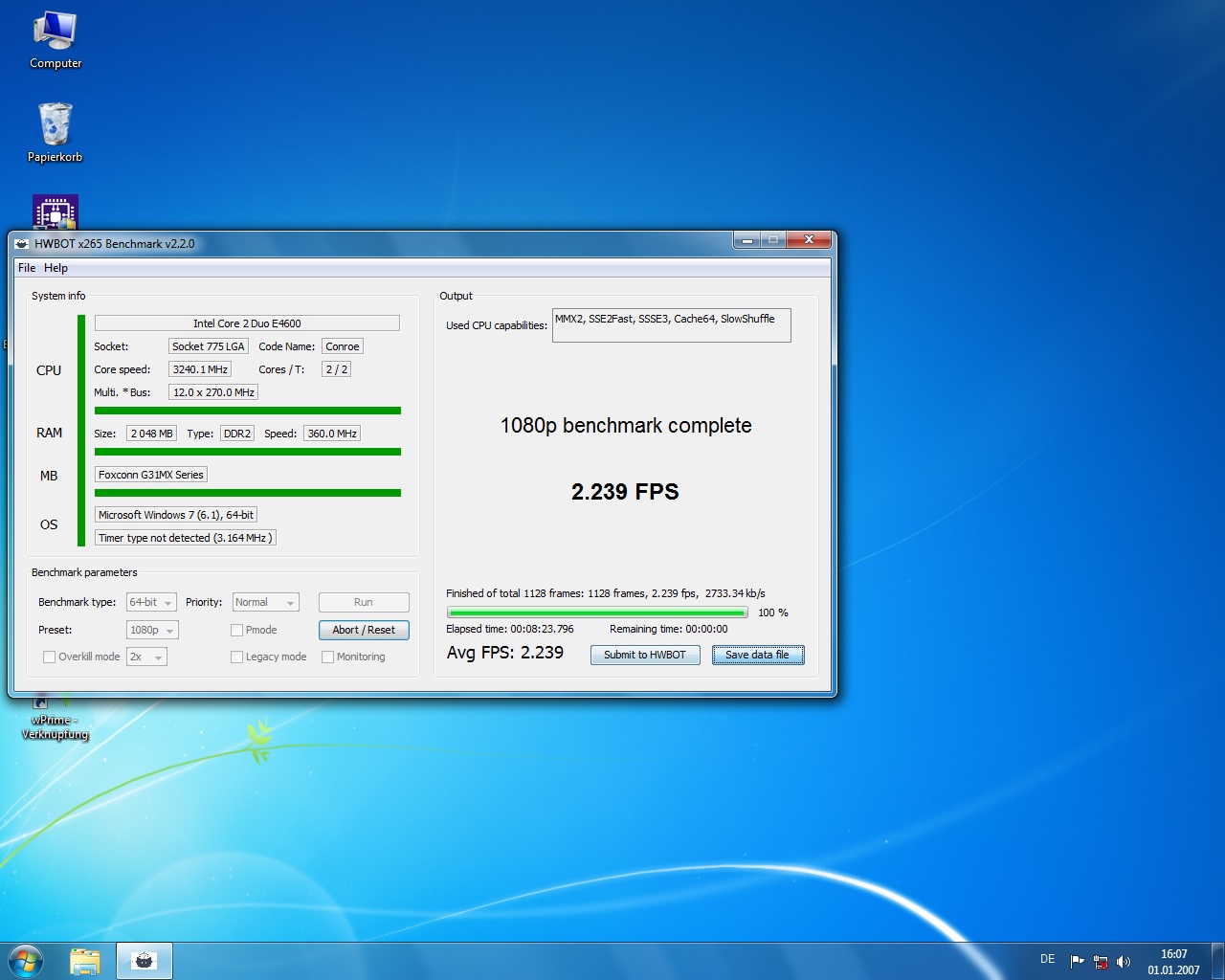Screen dimensions: 1225x980
Task: Enable the Pmode checkbox
Action: tap(236, 630)
